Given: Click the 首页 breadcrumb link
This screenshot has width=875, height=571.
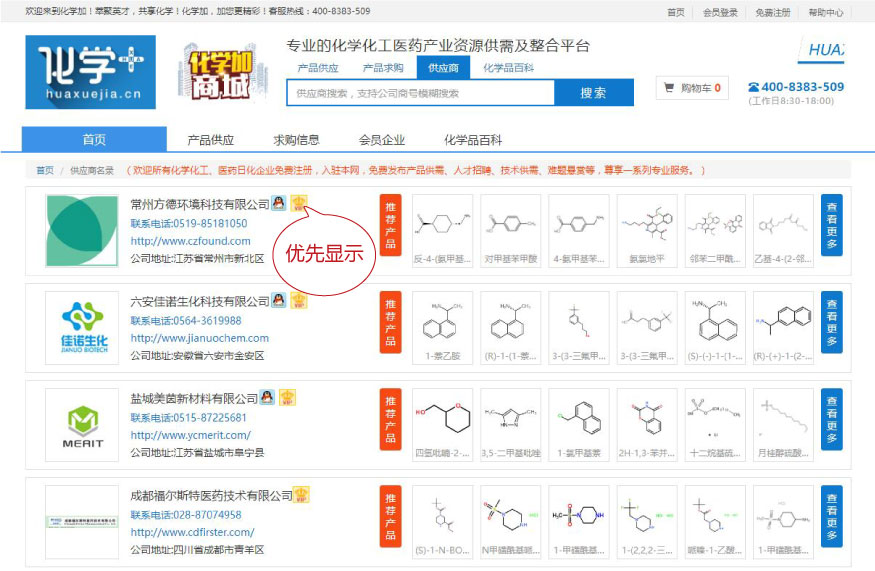Looking at the screenshot, I should [x=45, y=171].
